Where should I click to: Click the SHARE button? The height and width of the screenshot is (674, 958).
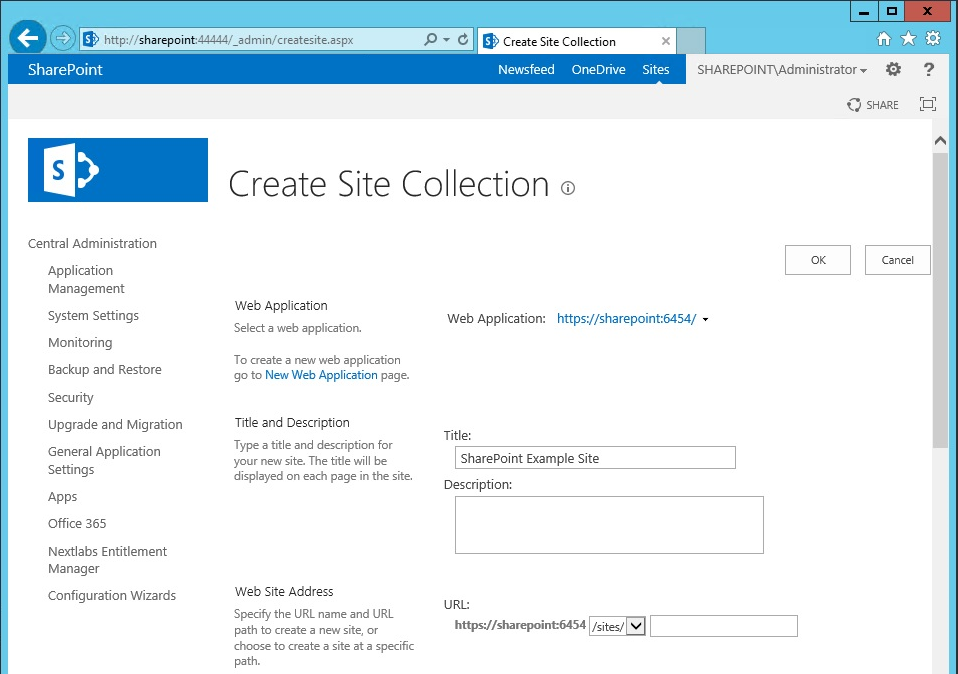click(872, 105)
